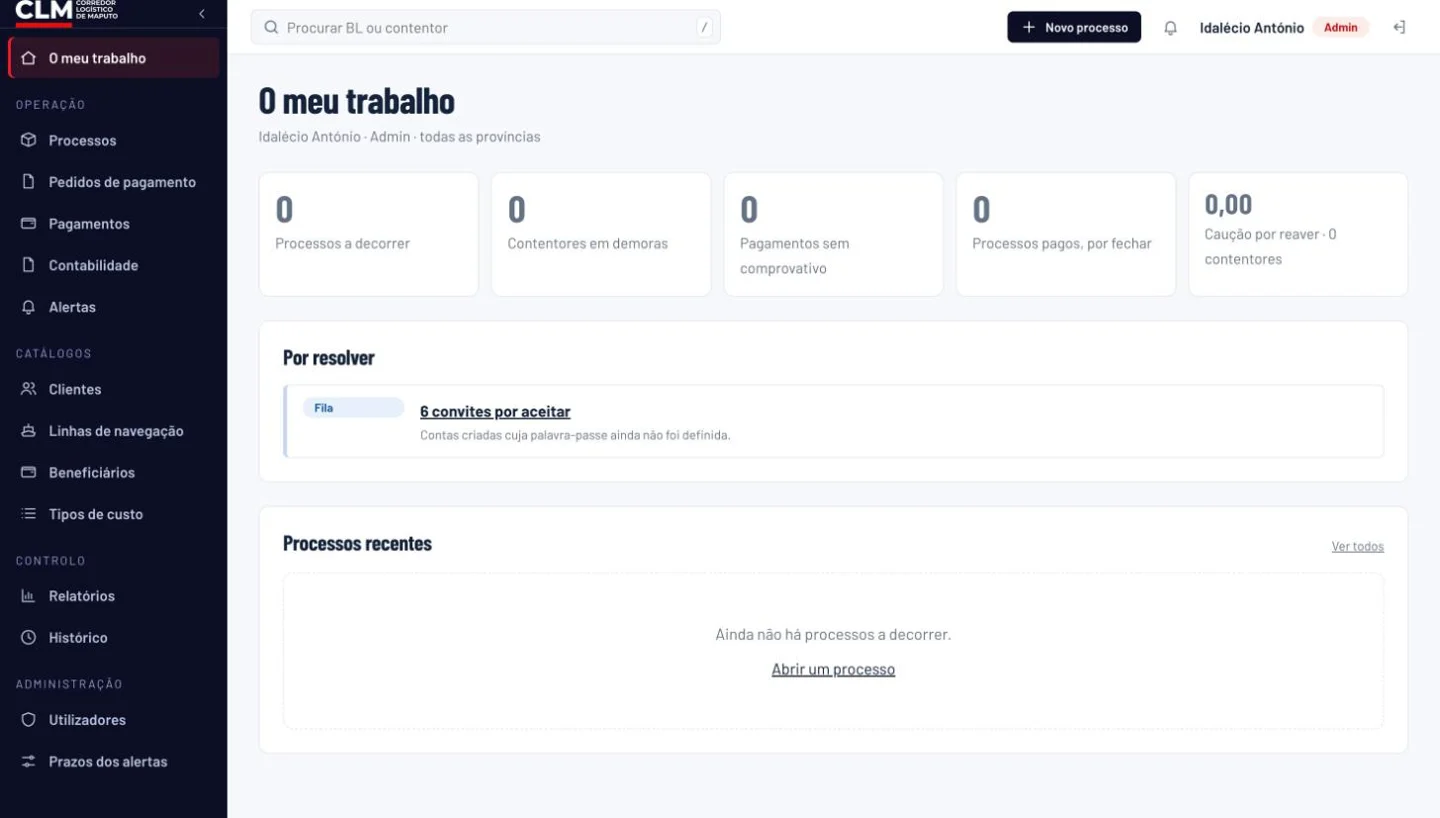
Task: Click the Fila tag in Por resolver
Action: 353,408
